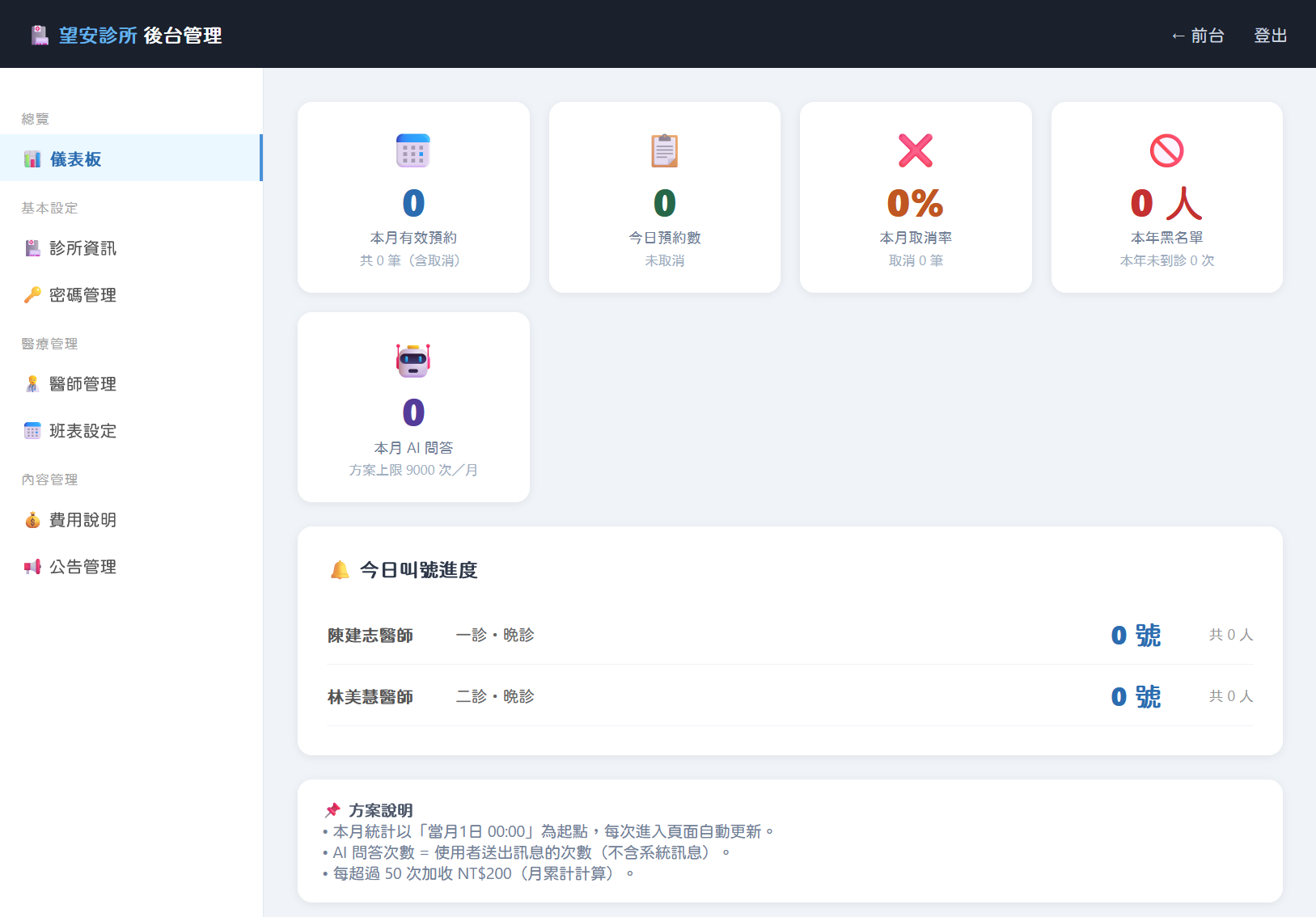Click the pin icon beside 方案說明
The height and width of the screenshot is (917, 1316).
pos(331,809)
